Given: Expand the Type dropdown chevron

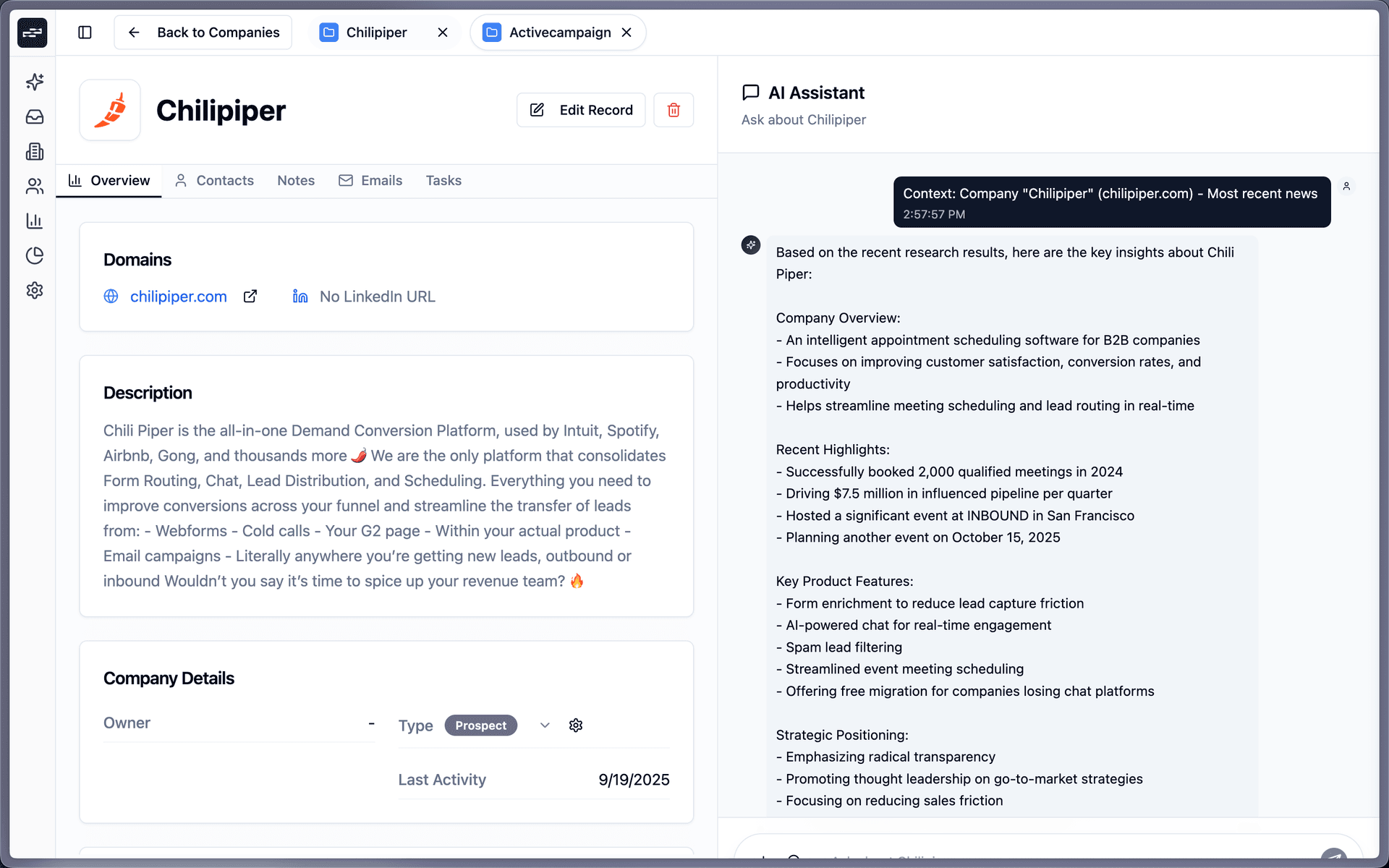Looking at the screenshot, I should (x=545, y=726).
